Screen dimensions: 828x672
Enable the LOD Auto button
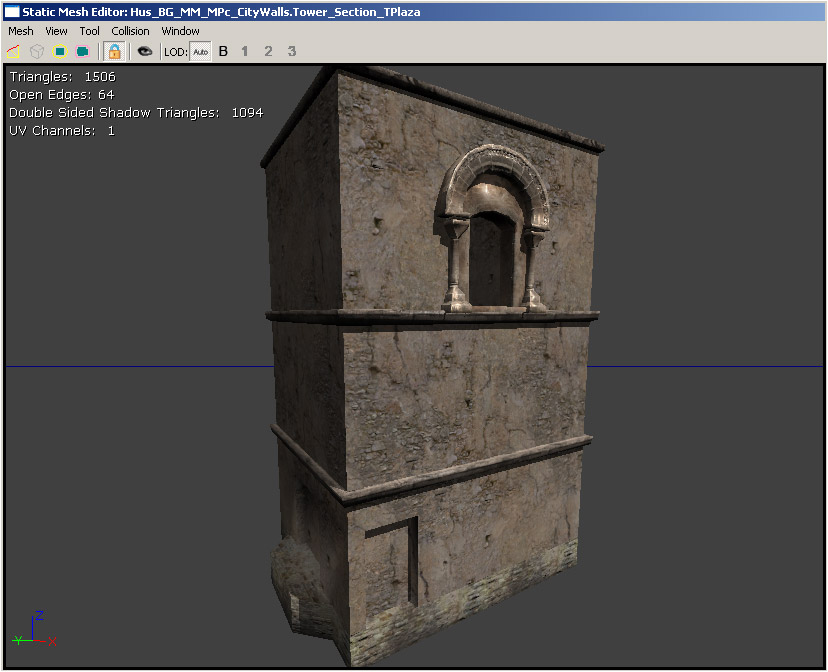pos(201,51)
